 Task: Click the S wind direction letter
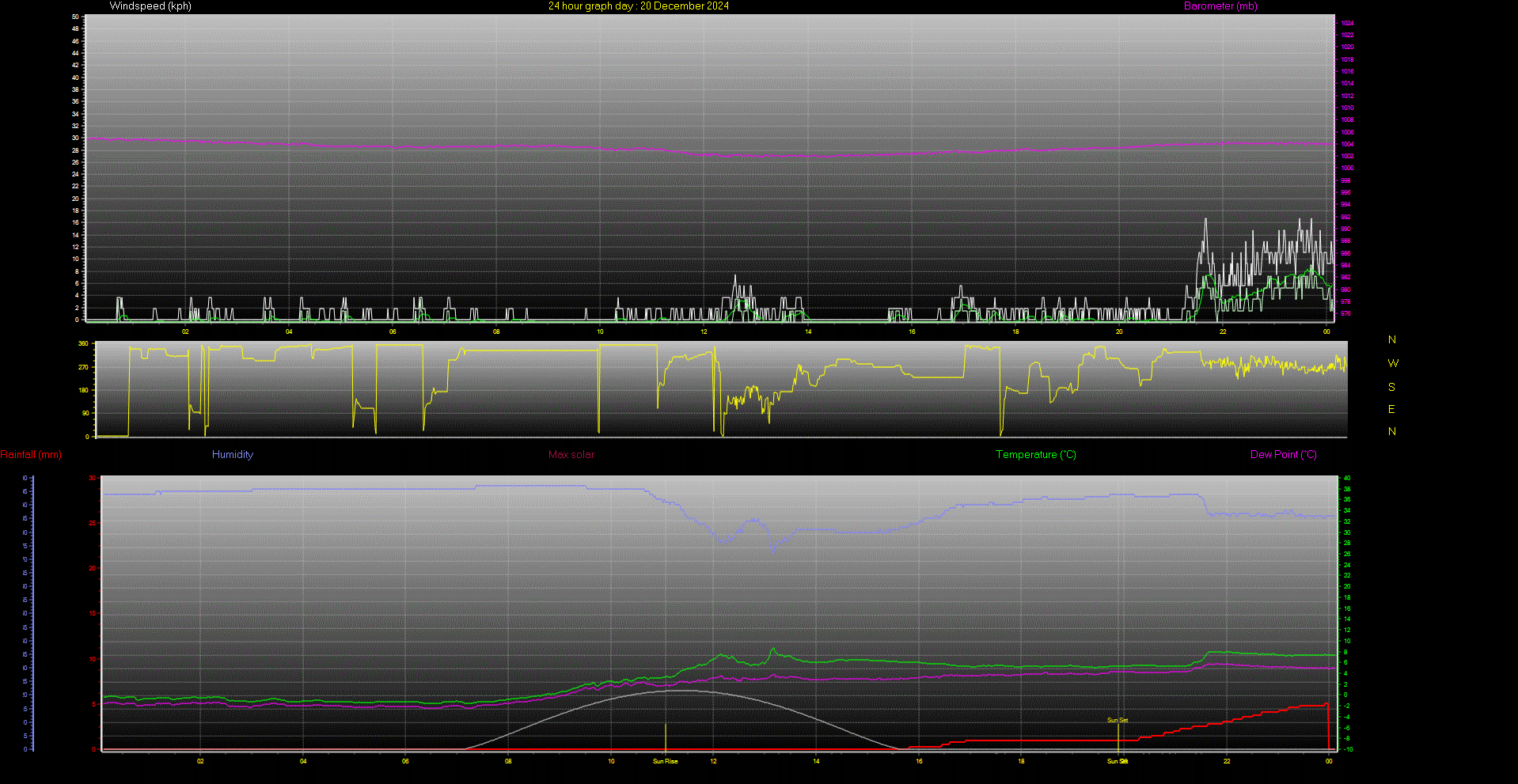(x=1392, y=388)
